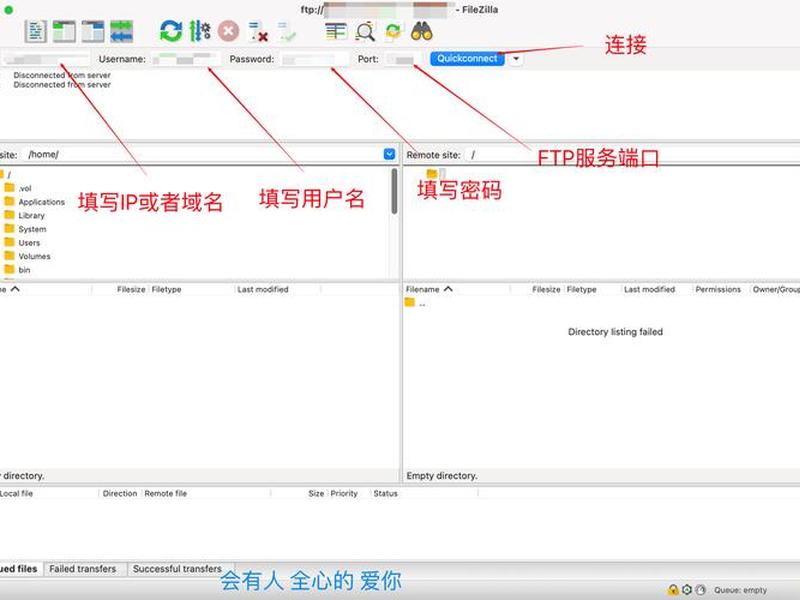Viewport: 800px width, 600px height.
Task: Sort local files by Filesize column
Action: 131,289
